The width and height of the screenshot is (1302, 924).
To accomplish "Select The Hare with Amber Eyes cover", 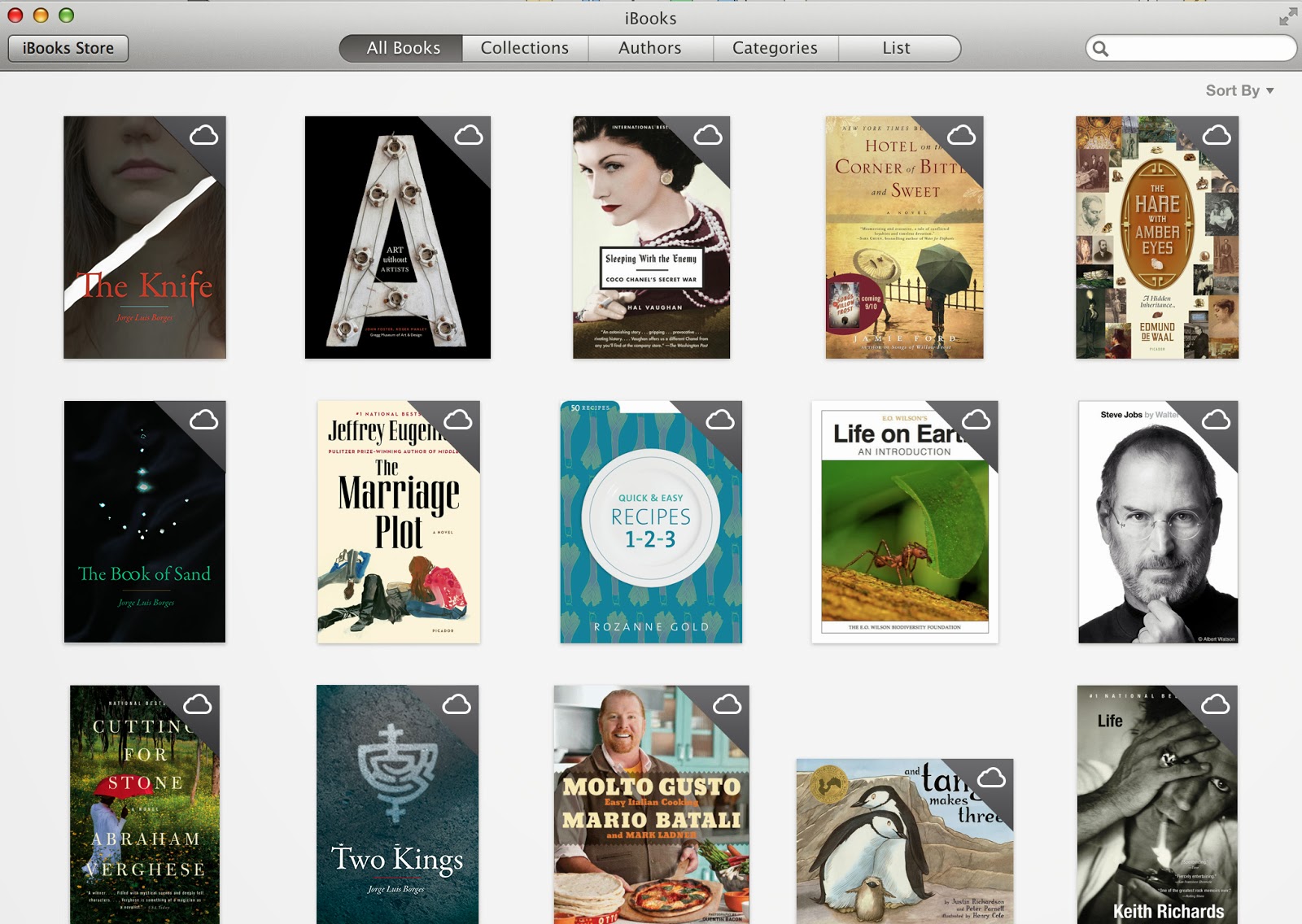I will [1157, 238].
